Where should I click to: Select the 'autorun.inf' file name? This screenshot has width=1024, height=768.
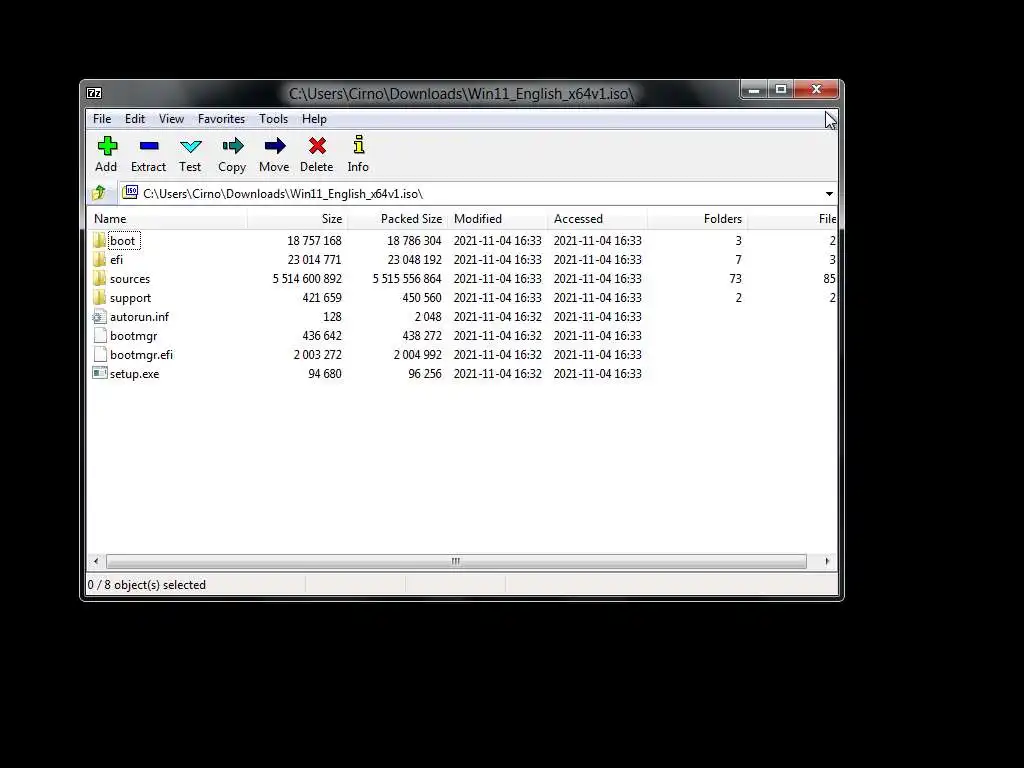click(139, 317)
